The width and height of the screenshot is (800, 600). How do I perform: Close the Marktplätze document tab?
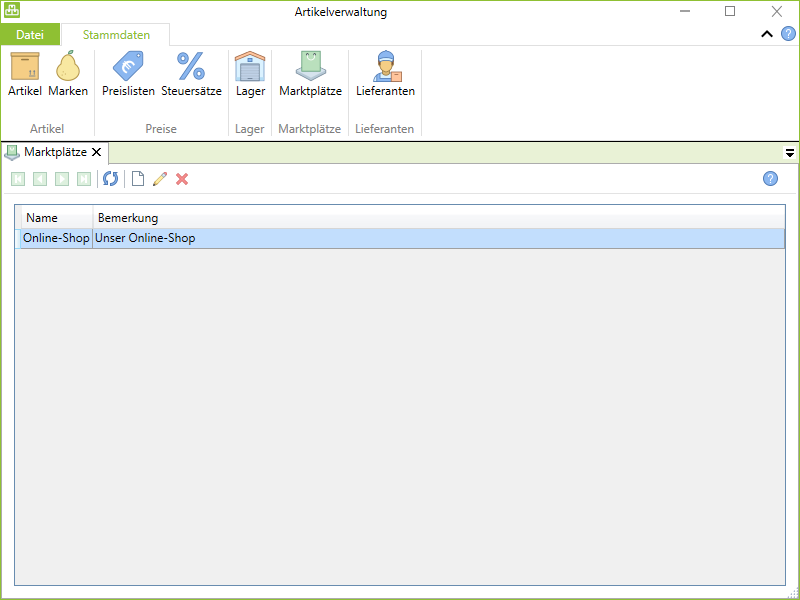(x=97, y=153)
